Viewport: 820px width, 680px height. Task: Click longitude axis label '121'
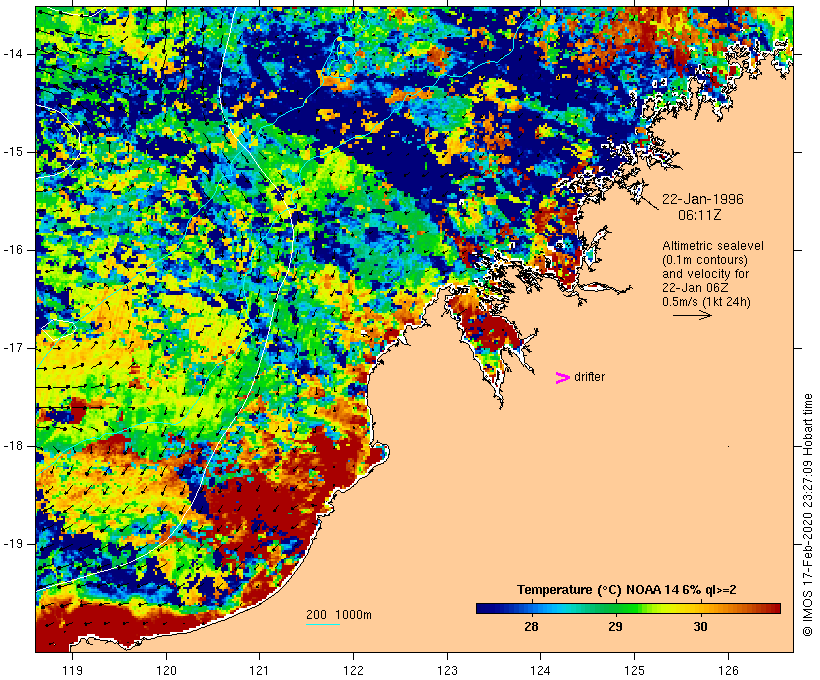click(259, 670)
